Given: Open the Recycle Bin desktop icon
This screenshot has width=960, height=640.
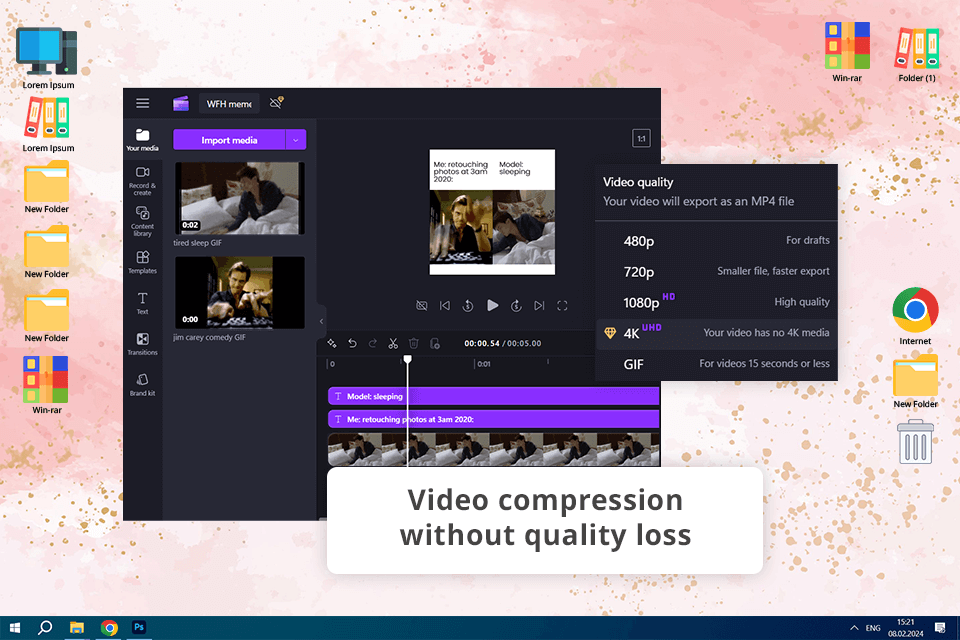Looking at the screenshot, I should (915, 442).
